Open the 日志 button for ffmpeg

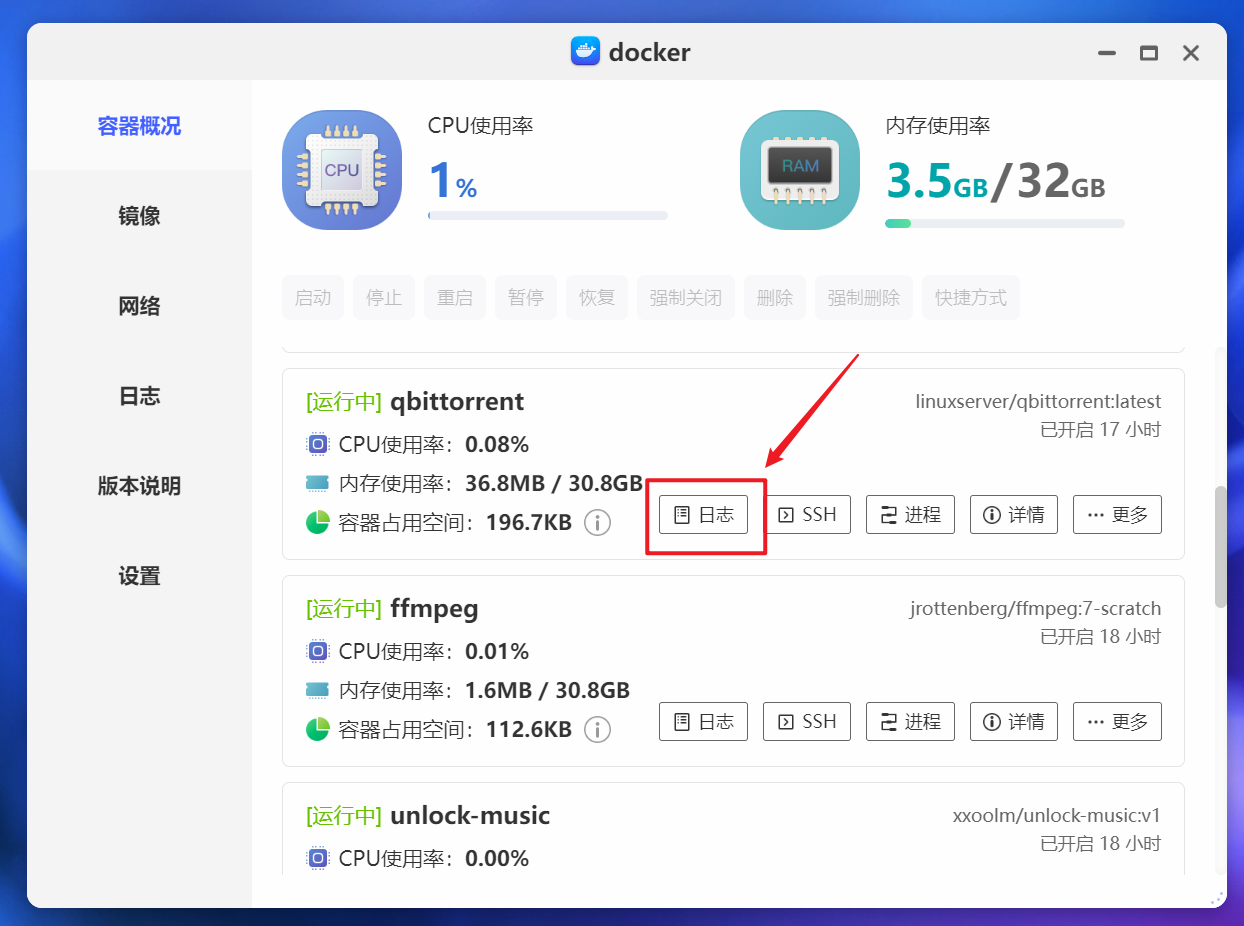pyautogui.click(x=703, y=721)
